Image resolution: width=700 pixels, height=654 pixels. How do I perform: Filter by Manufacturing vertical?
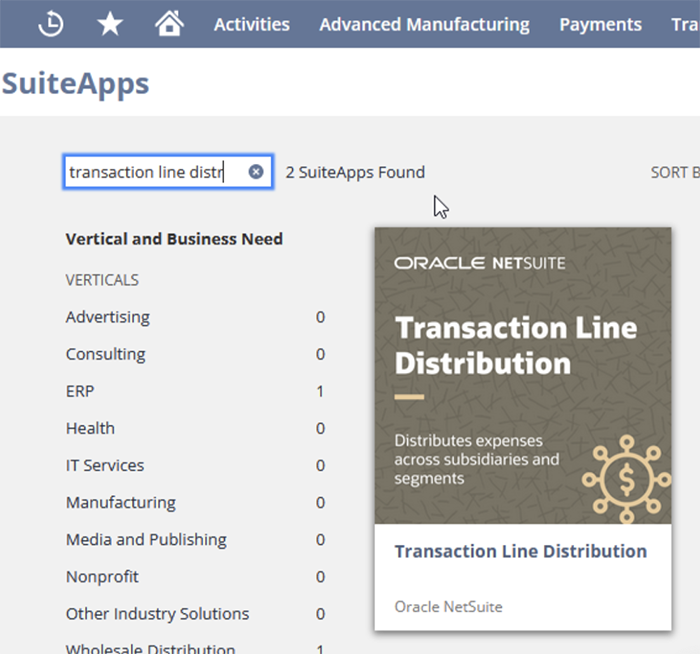point(121,502)
